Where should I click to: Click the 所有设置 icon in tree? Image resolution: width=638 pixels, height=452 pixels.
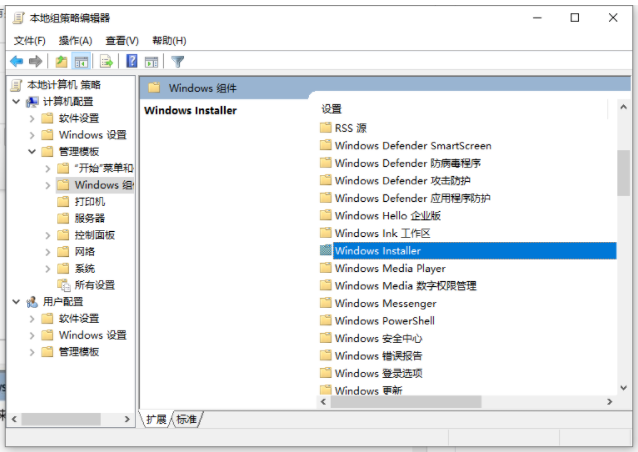[x=64, y=285]
